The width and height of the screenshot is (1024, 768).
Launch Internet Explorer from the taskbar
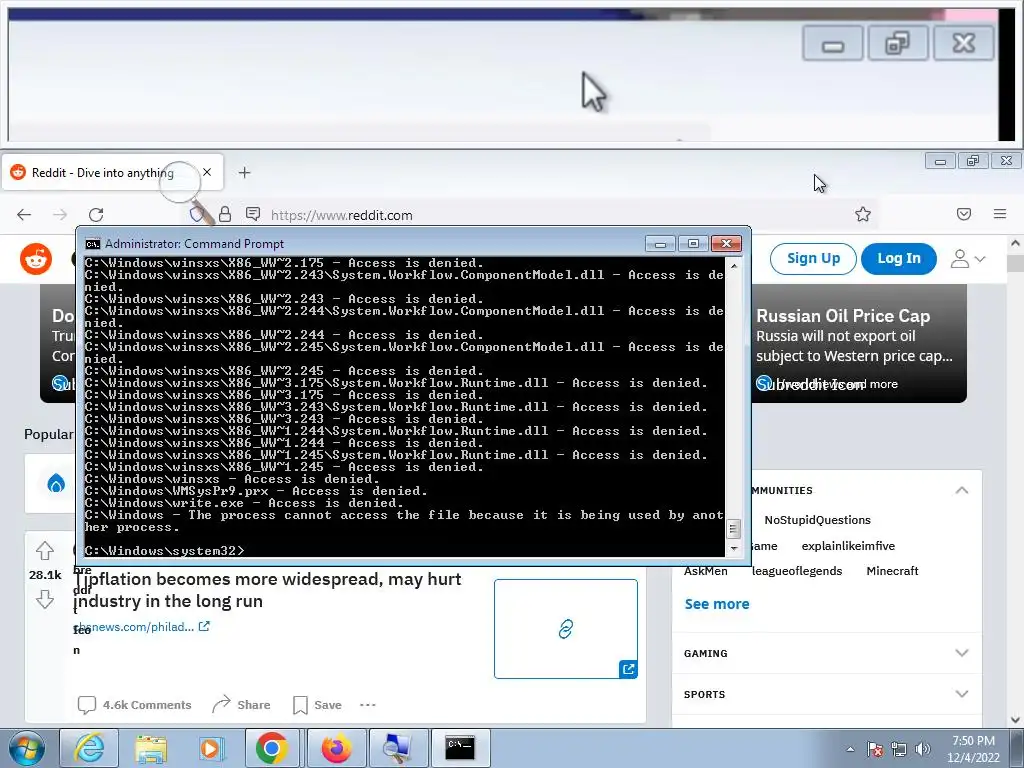coord(89,748)
